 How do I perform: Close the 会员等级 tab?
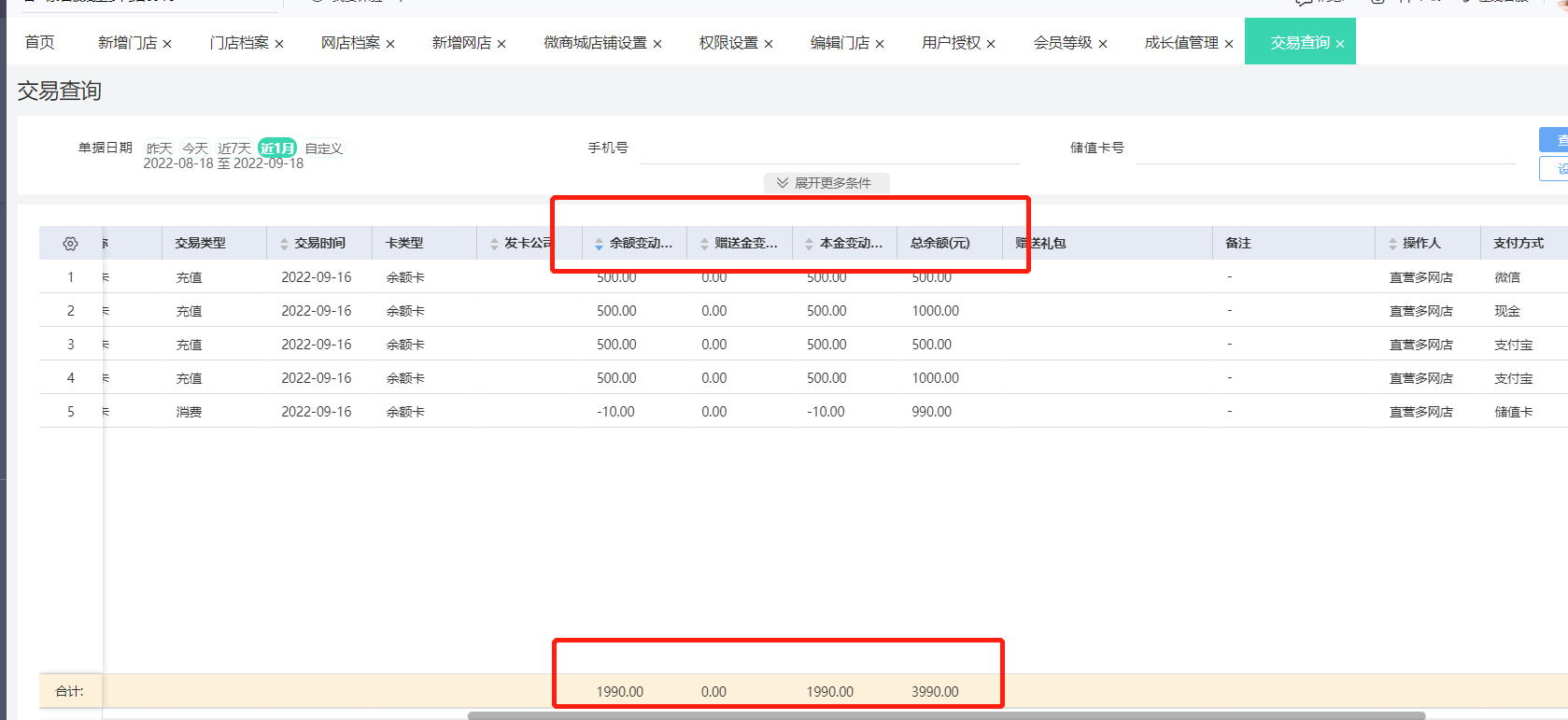click(1103, 44)
